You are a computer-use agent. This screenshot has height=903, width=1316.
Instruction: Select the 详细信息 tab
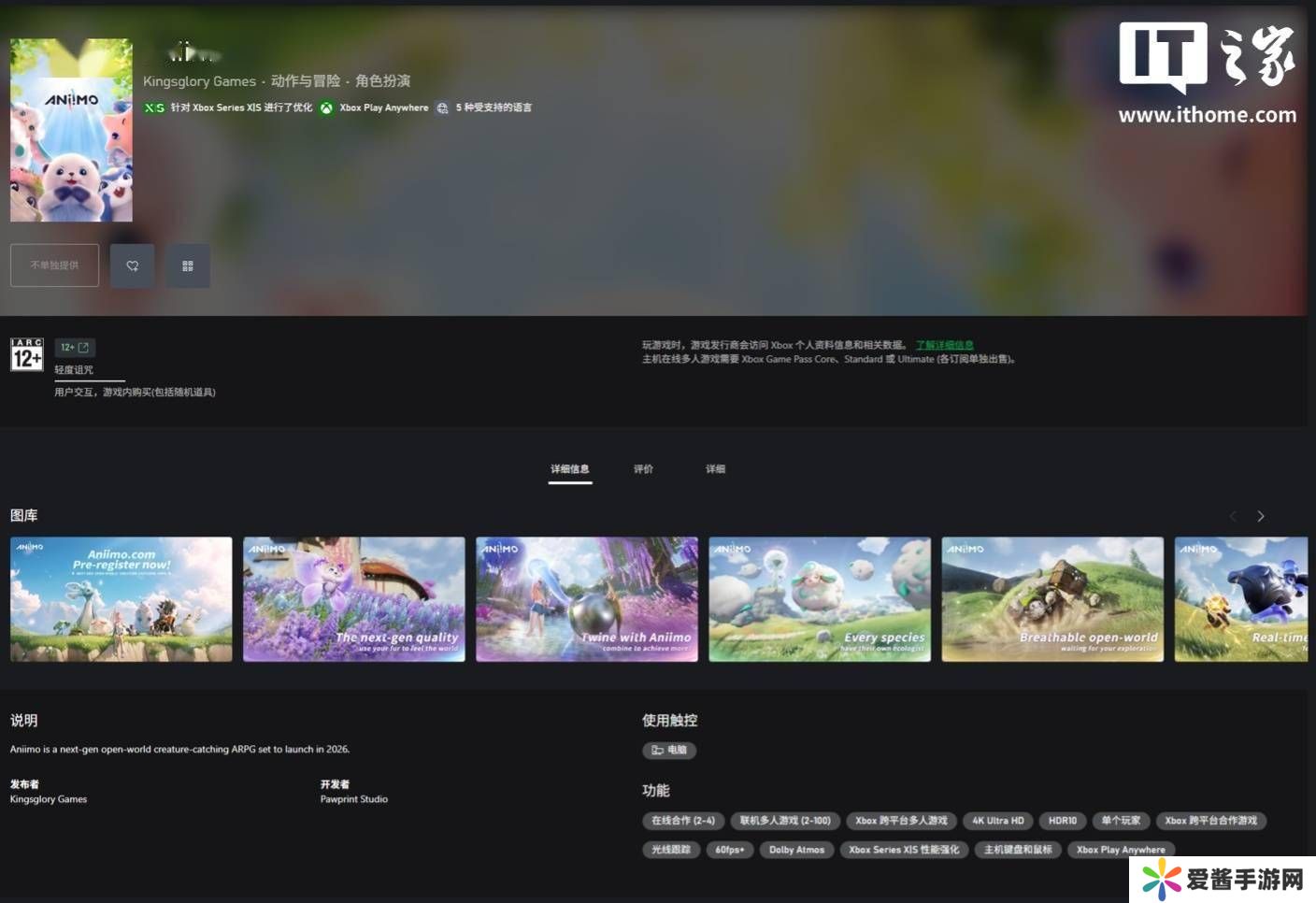[x=570, y=469]
